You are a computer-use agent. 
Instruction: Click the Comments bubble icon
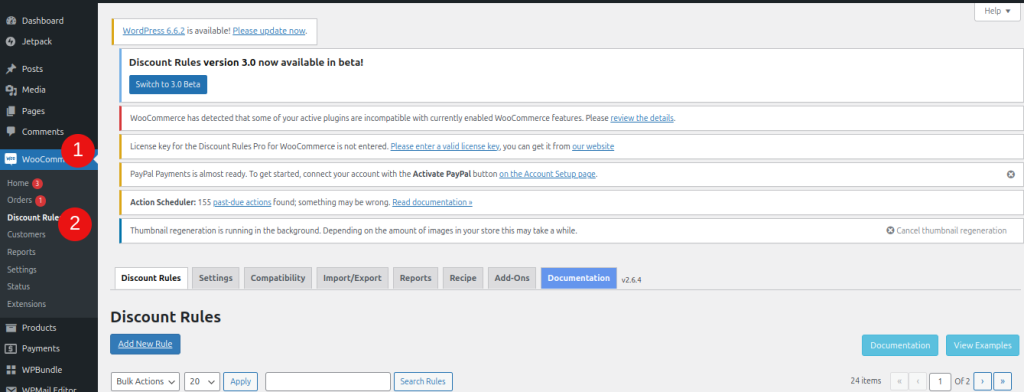click(10, 131)
